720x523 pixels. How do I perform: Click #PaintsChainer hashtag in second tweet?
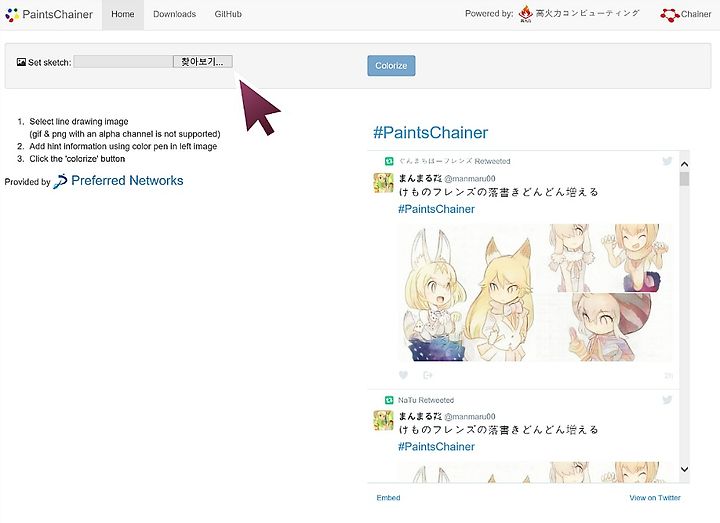(x=436, y=446)
